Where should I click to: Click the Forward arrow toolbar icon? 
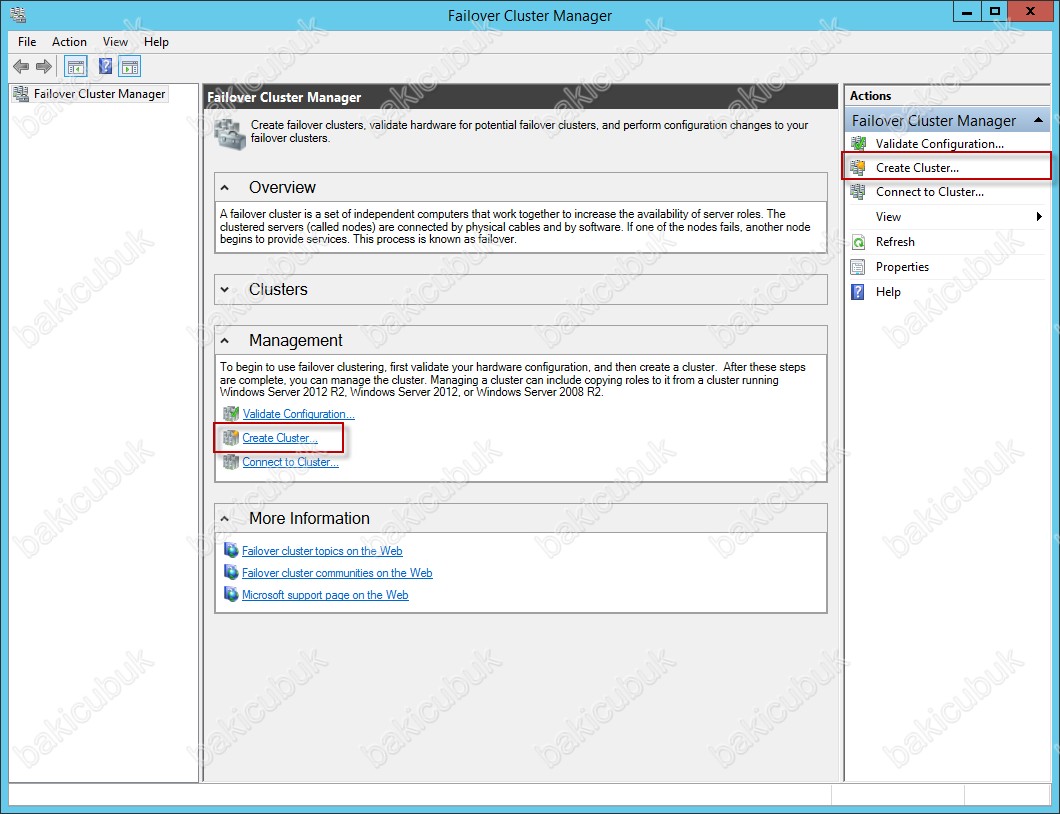pyautogui.click(x=44, y=66)
